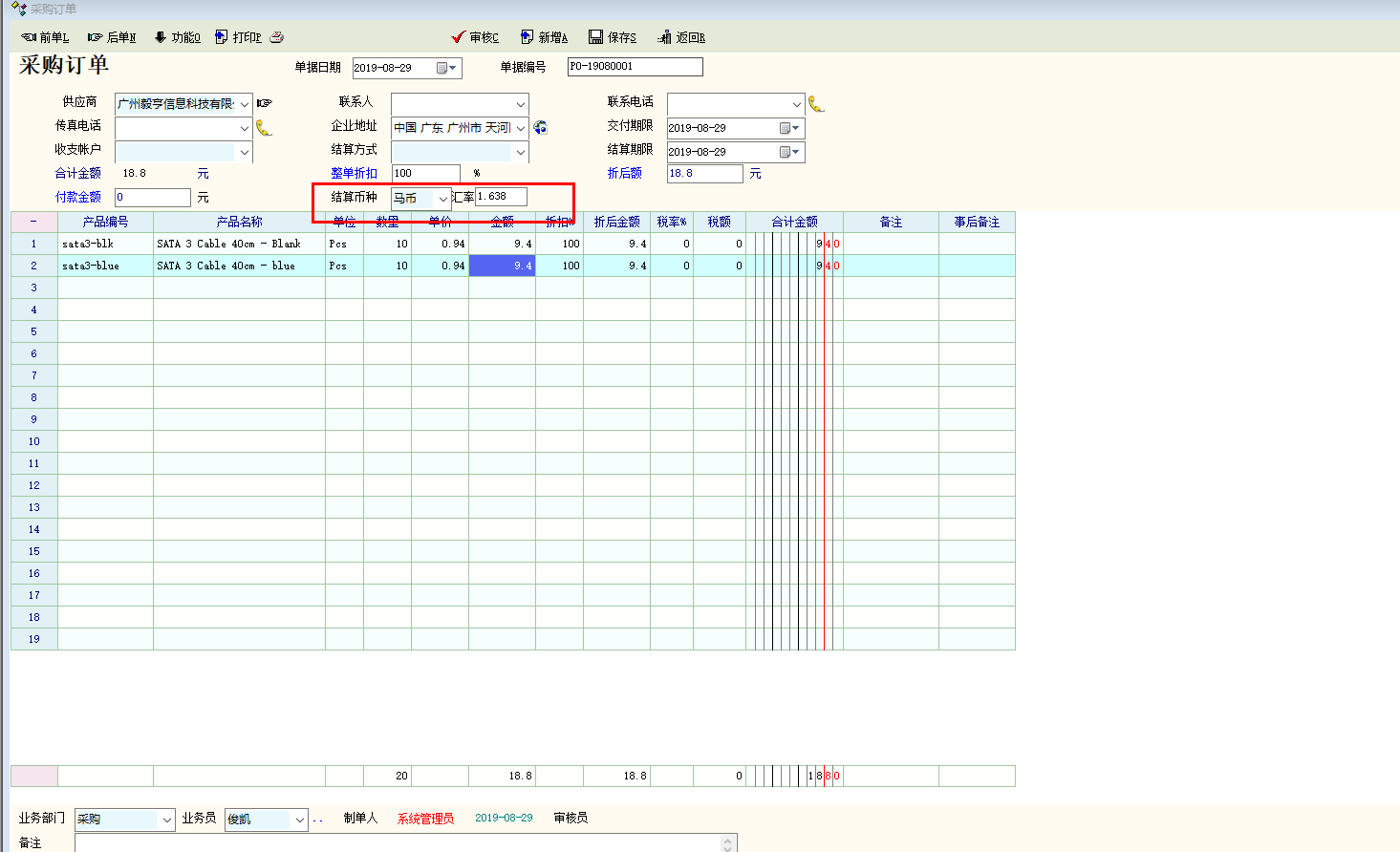Click the phone icon next to 传真电话

[264, 128]
